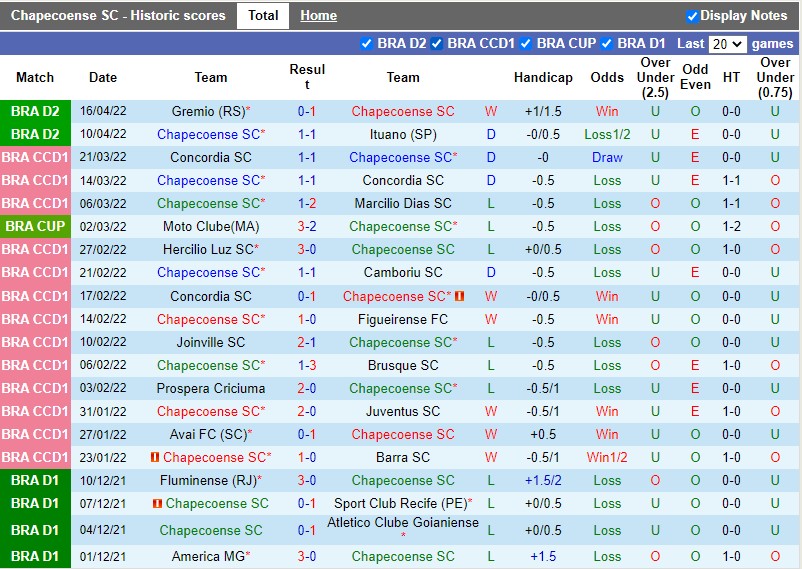Screen dimensions: 802x569
Task: Open Joinville SC team link
Action: click(211, 342)
